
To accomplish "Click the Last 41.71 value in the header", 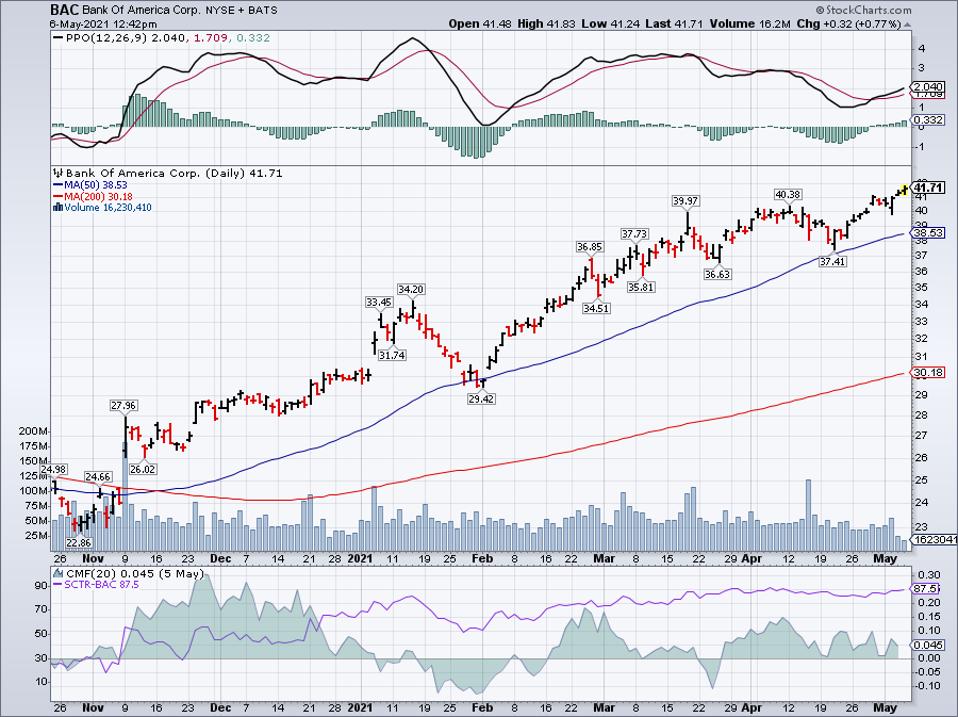I will point(674,24).
